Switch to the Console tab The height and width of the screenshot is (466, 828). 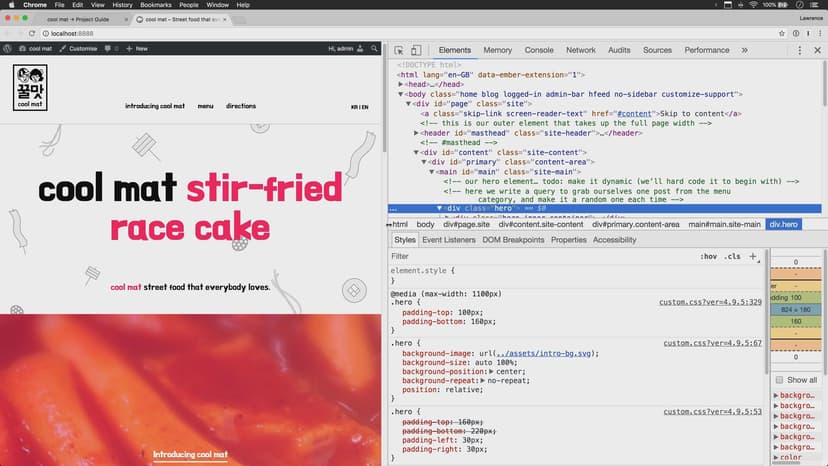[538, 50]
